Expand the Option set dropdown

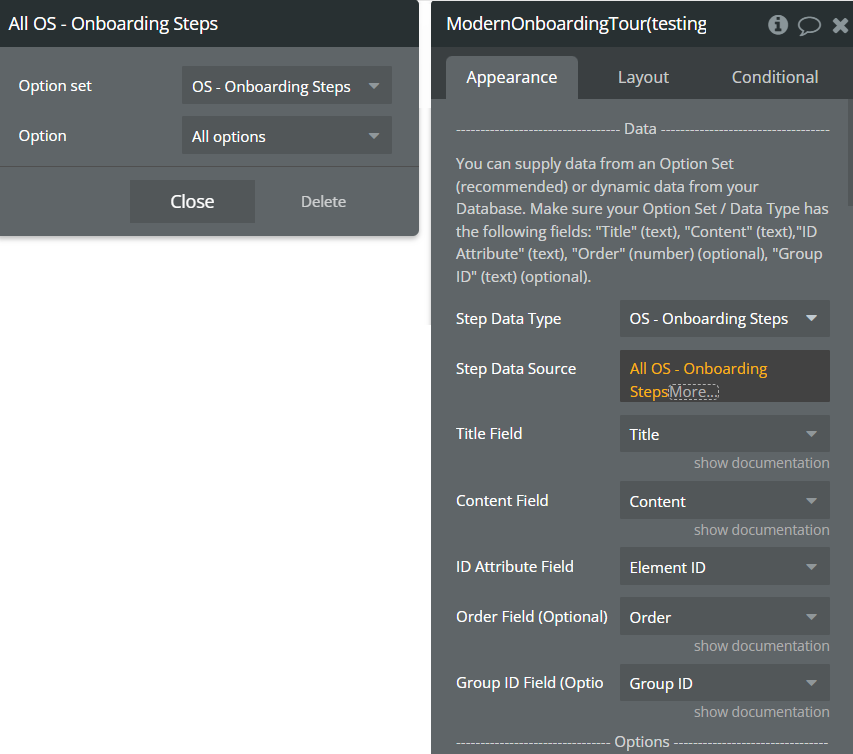click(286, 86)
